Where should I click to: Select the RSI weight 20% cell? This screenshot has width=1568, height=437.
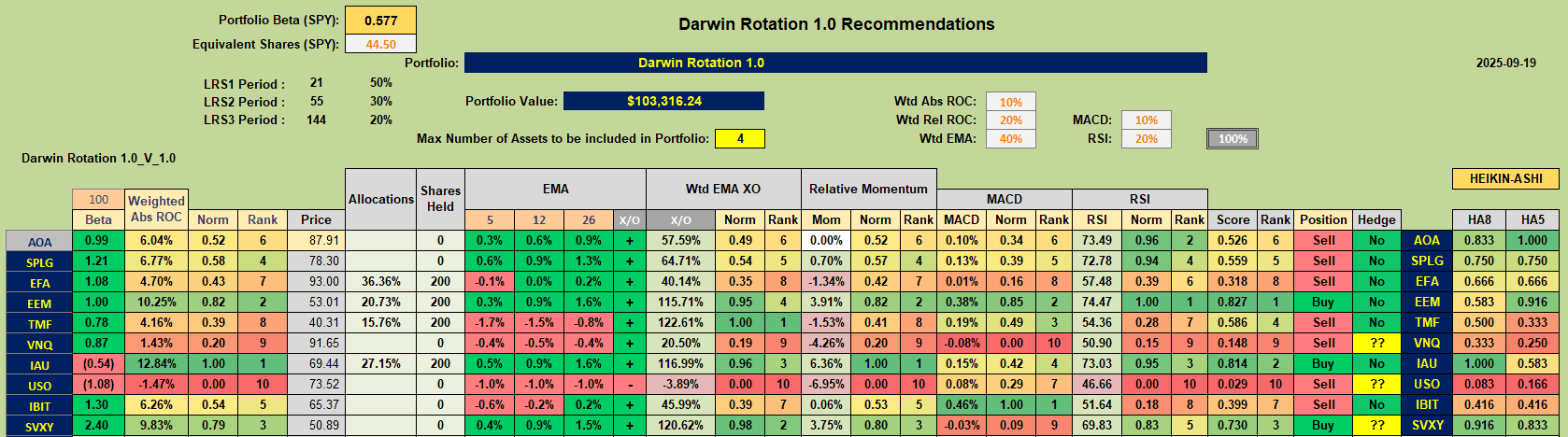1146,138
